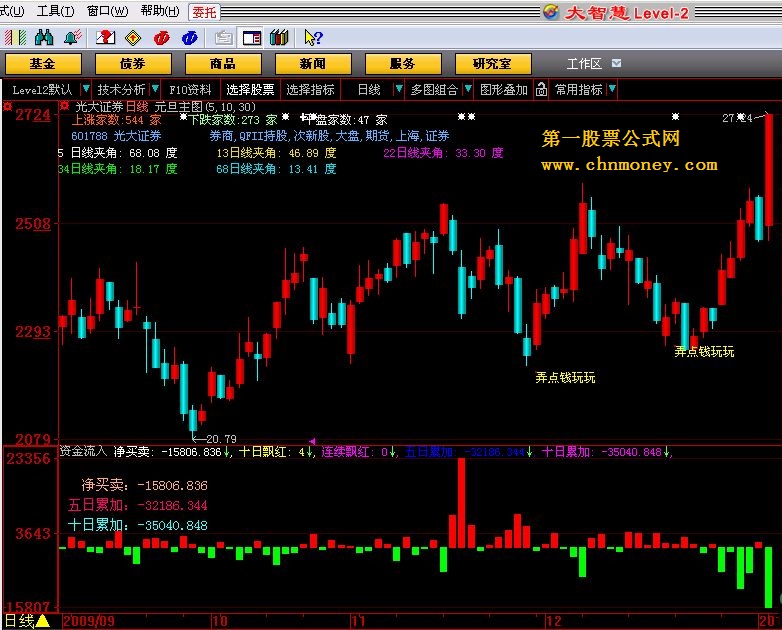
Task: Toggle the window layout panel icon
Action: click(x=252, y=37)
